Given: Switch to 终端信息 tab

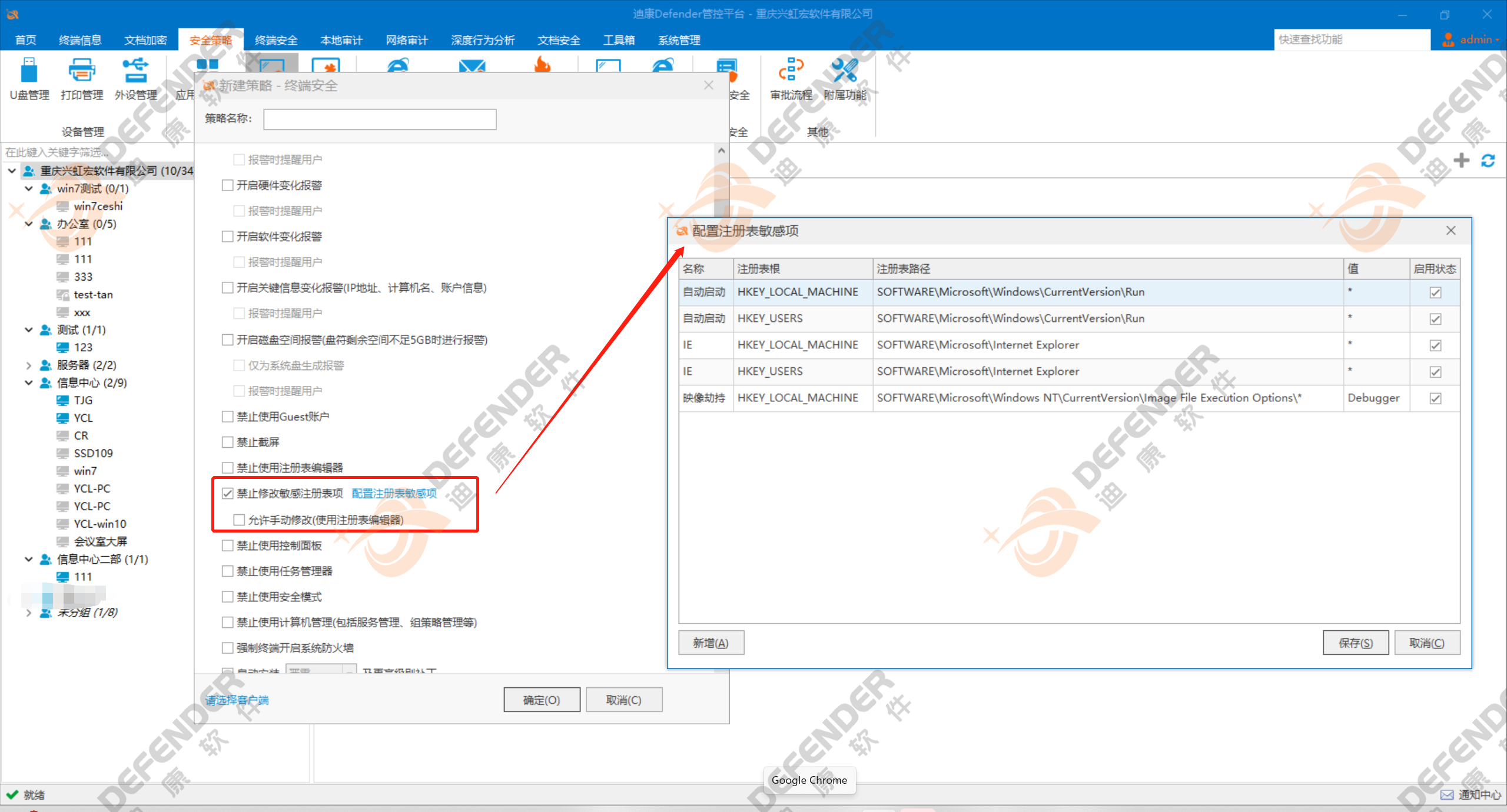Looking at the screenshot, I should tap(80, 40).
